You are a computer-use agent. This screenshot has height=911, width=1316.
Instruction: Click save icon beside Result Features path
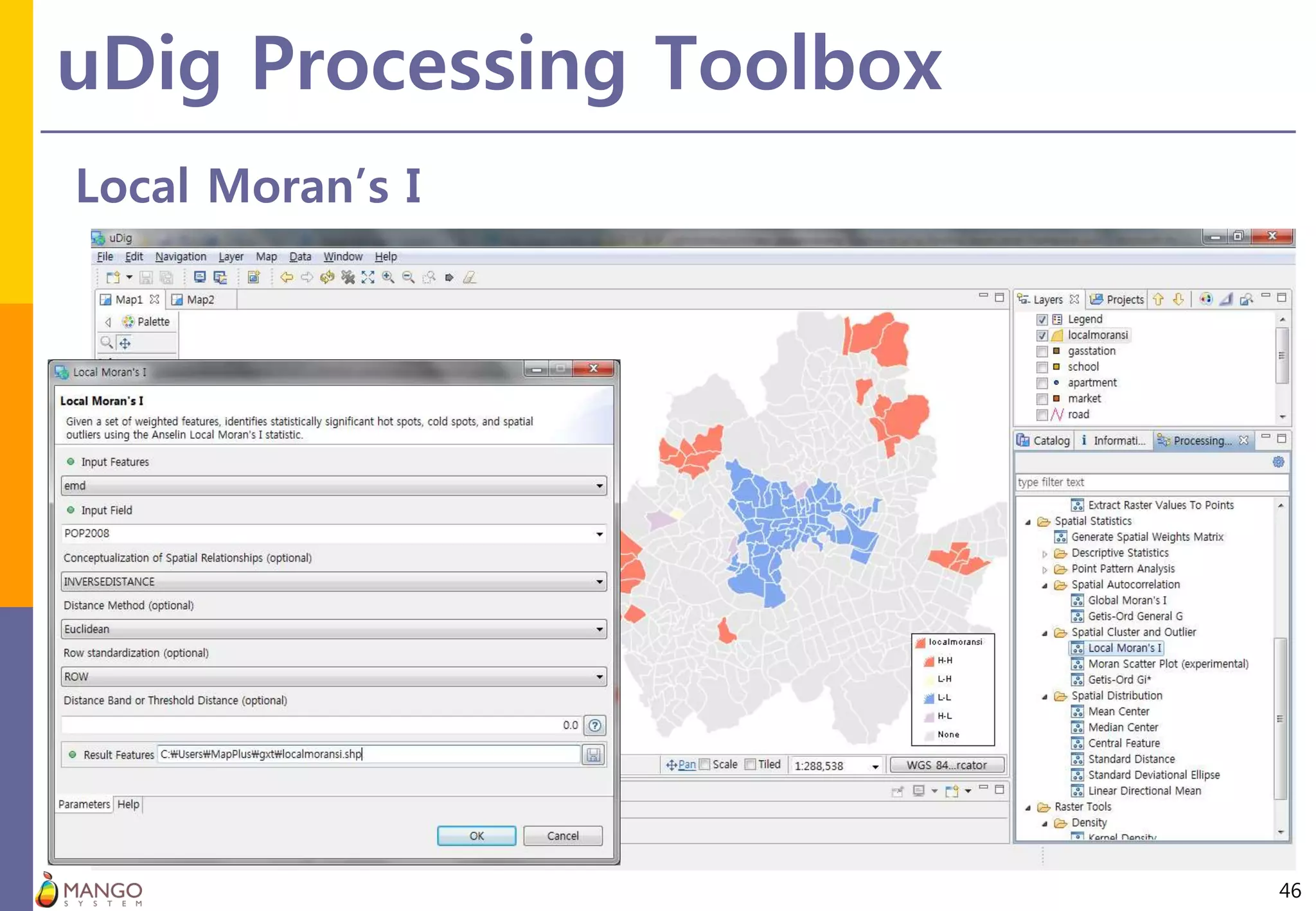[594, 755]
